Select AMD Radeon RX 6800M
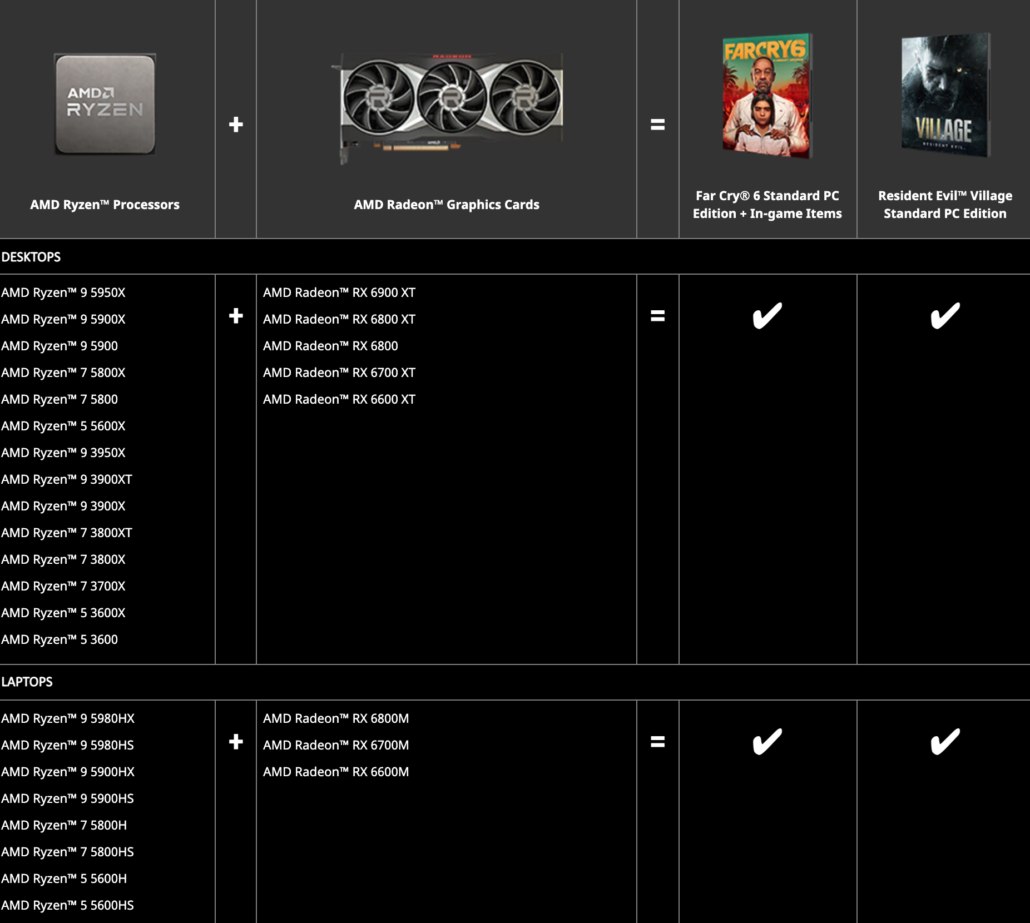Viewport: 1030px width, 923px height. pyautogui.click(x=336, y=719)
